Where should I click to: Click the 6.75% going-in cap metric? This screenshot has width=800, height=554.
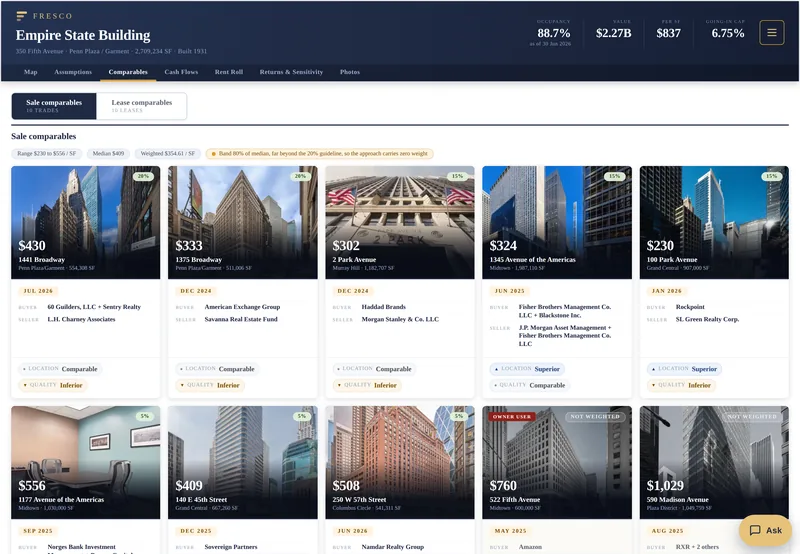click(x=728, y=33)
